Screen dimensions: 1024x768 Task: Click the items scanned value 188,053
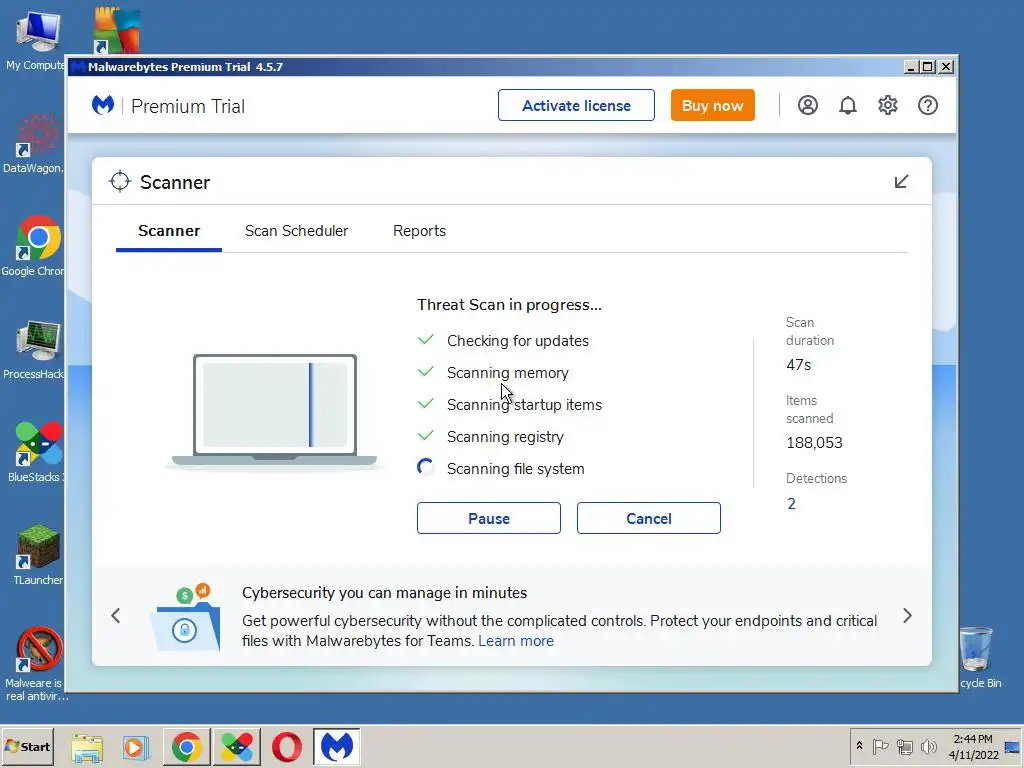coord(814,443)
